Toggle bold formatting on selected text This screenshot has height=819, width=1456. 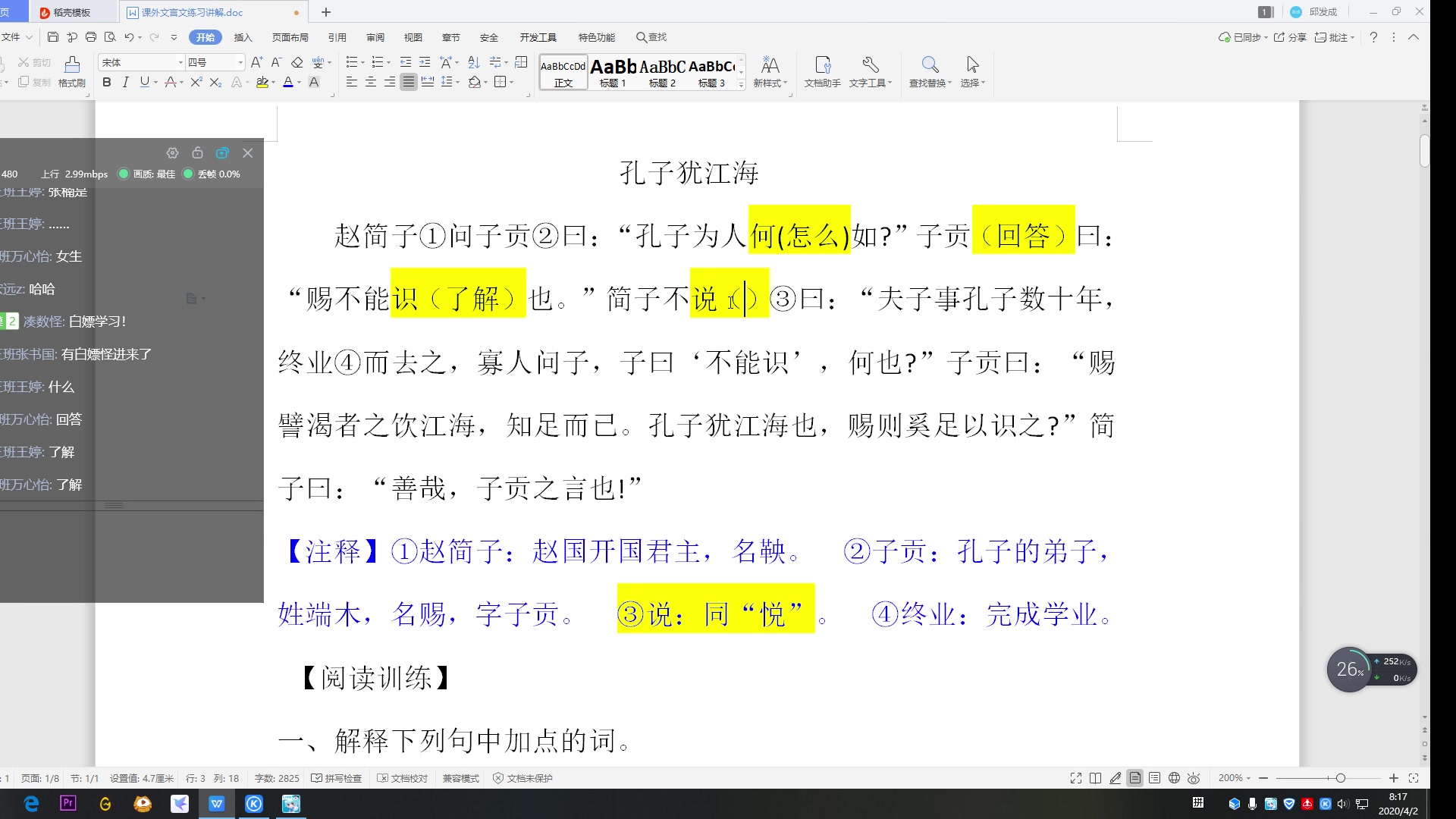coord(106,82)
